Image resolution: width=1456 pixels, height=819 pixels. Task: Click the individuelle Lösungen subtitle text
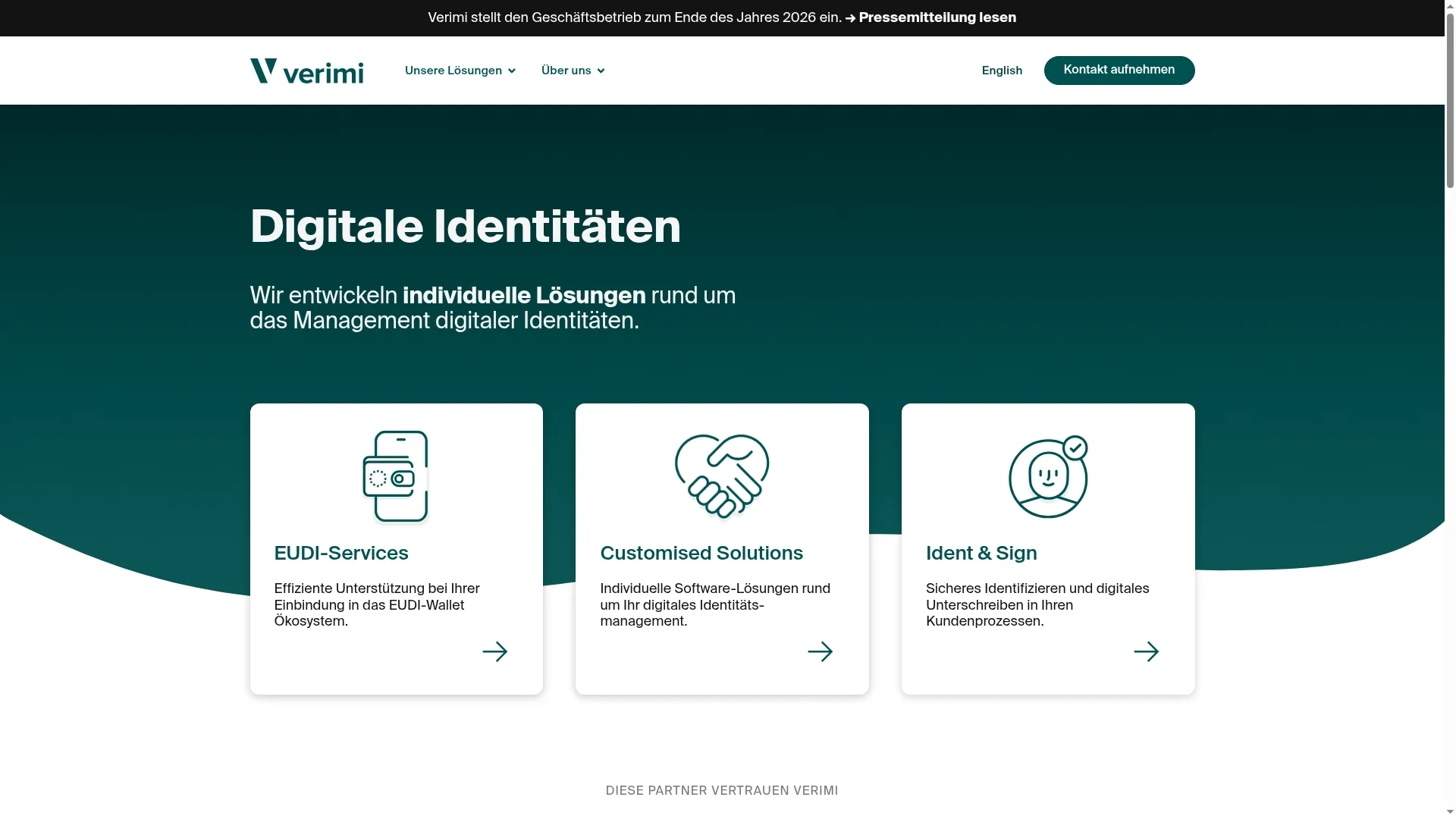pyautogui.click(x=524, y=296)
